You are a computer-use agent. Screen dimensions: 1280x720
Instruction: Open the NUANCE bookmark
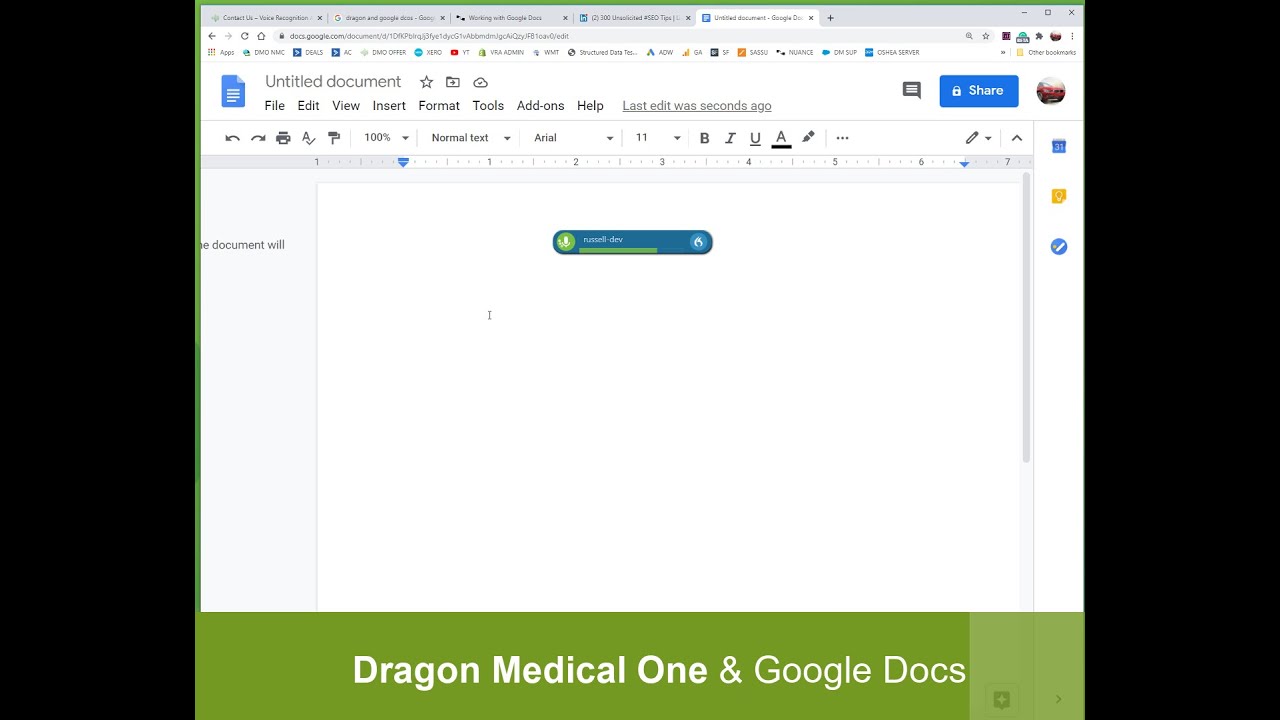tap(795, 52)
